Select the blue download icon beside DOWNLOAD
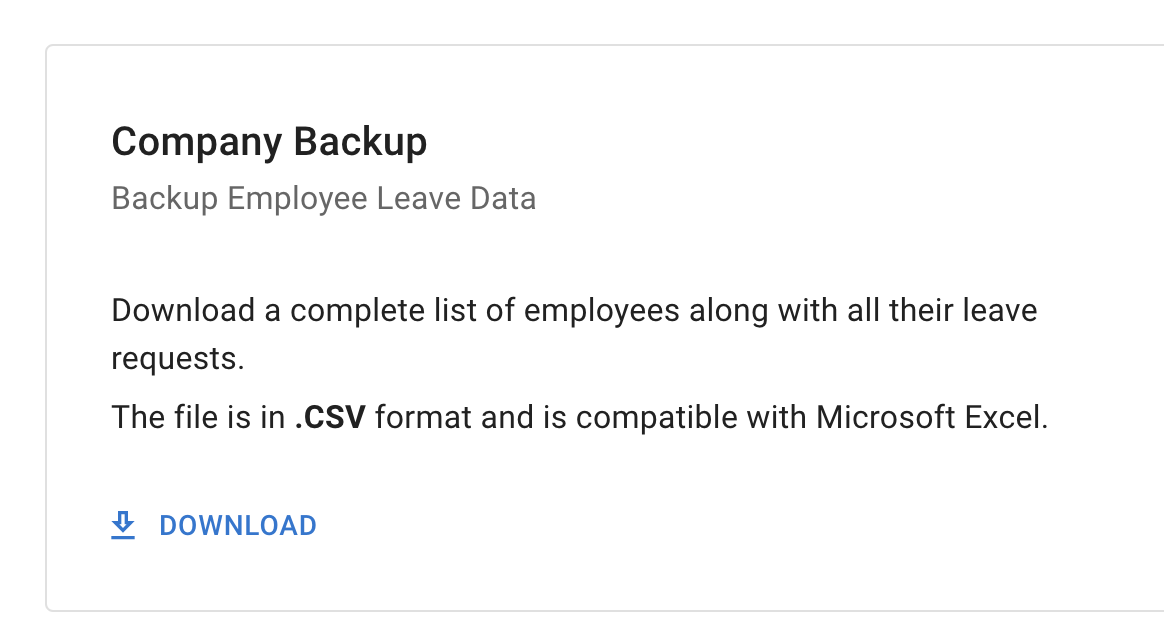Image resolution: width=1164 pixels, height=628 pixels. [x=123, y=524]
